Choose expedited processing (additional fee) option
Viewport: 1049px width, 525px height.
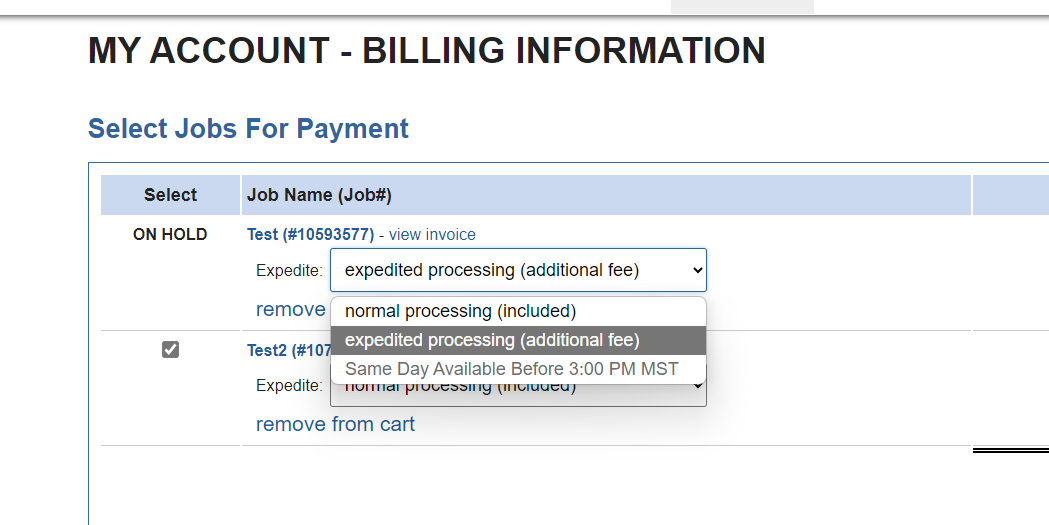pyautogui.click(x=492, y=340)
